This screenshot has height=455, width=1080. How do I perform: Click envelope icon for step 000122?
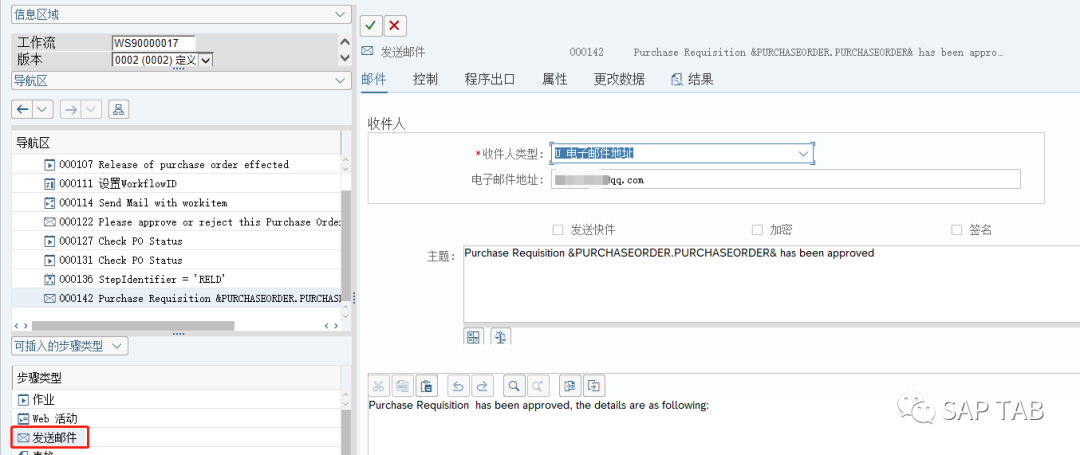pyautogui.click(x=50, y=222)
